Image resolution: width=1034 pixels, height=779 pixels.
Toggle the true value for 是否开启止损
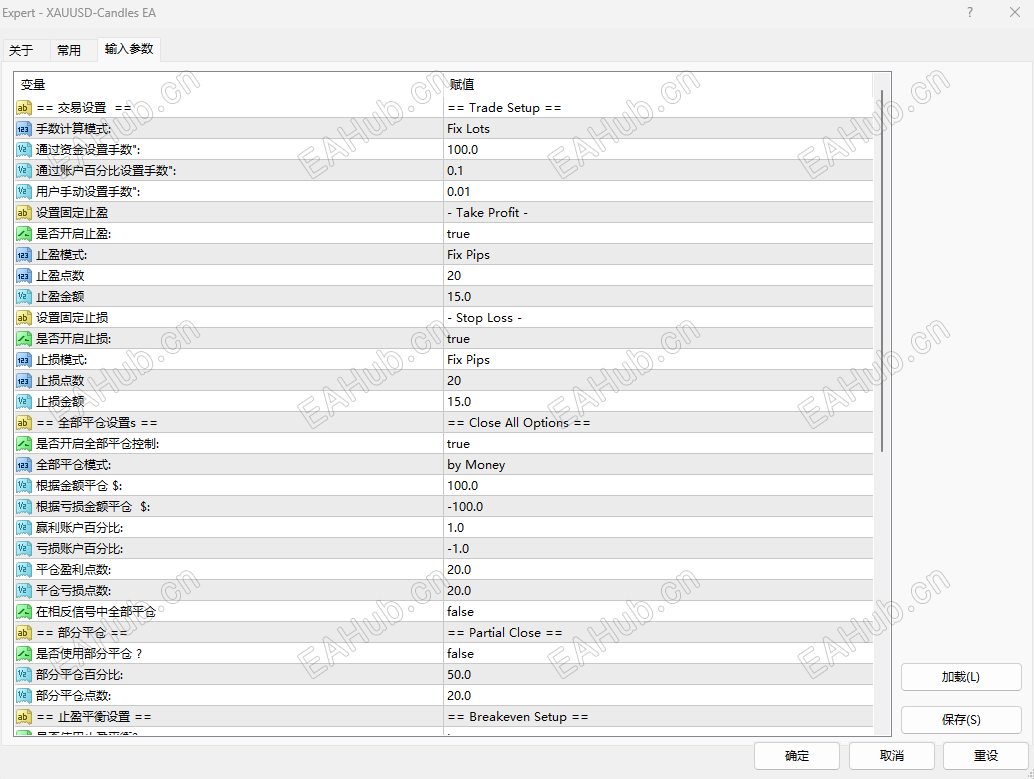pos(658,338)
